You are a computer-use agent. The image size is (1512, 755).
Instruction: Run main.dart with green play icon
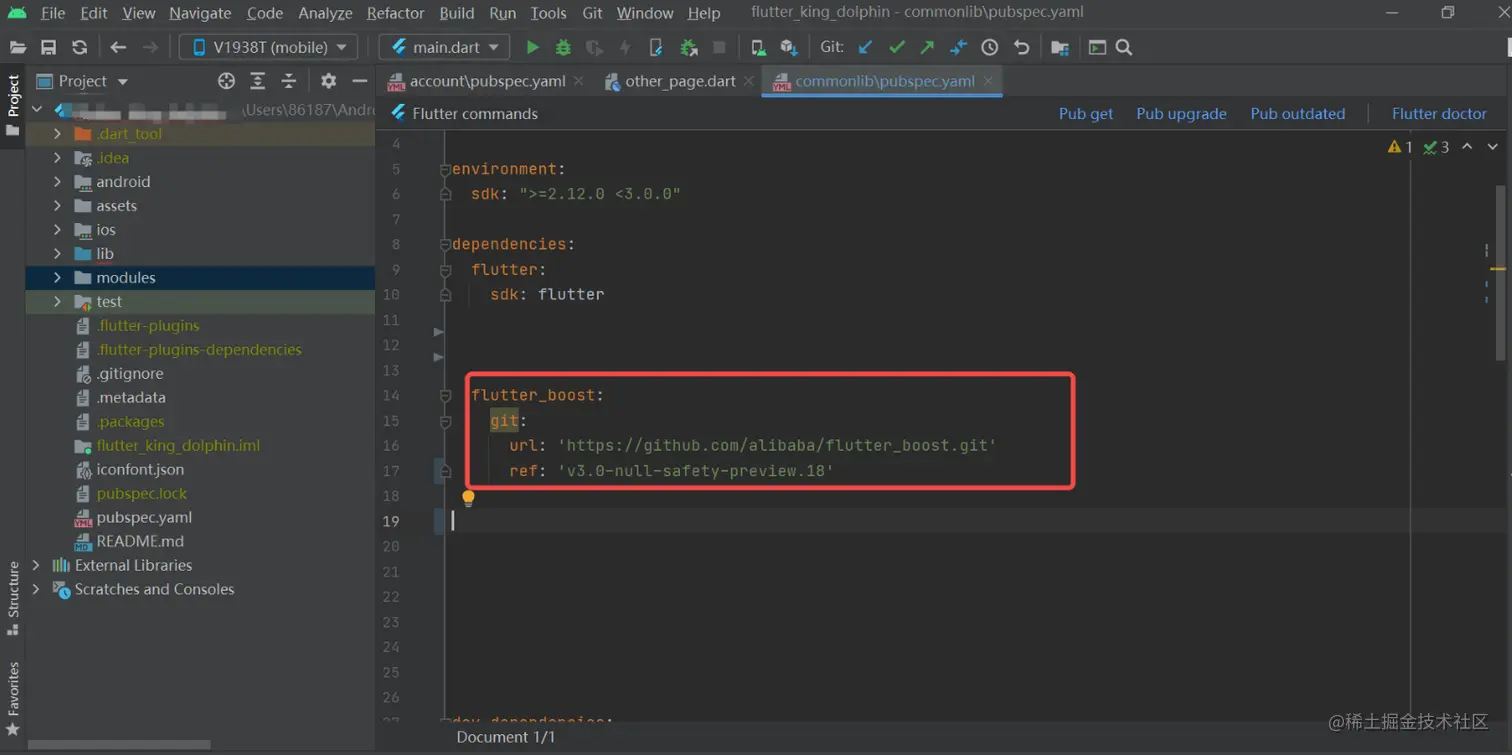[x=533, y=47]
